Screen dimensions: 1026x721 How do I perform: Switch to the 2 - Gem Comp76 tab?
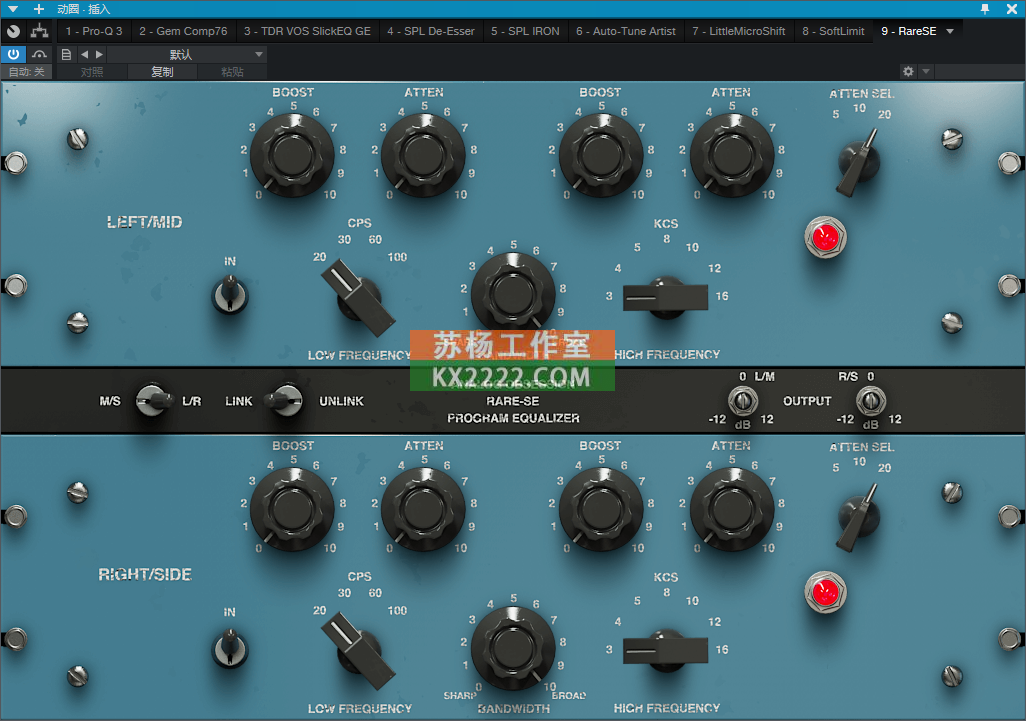183,31
